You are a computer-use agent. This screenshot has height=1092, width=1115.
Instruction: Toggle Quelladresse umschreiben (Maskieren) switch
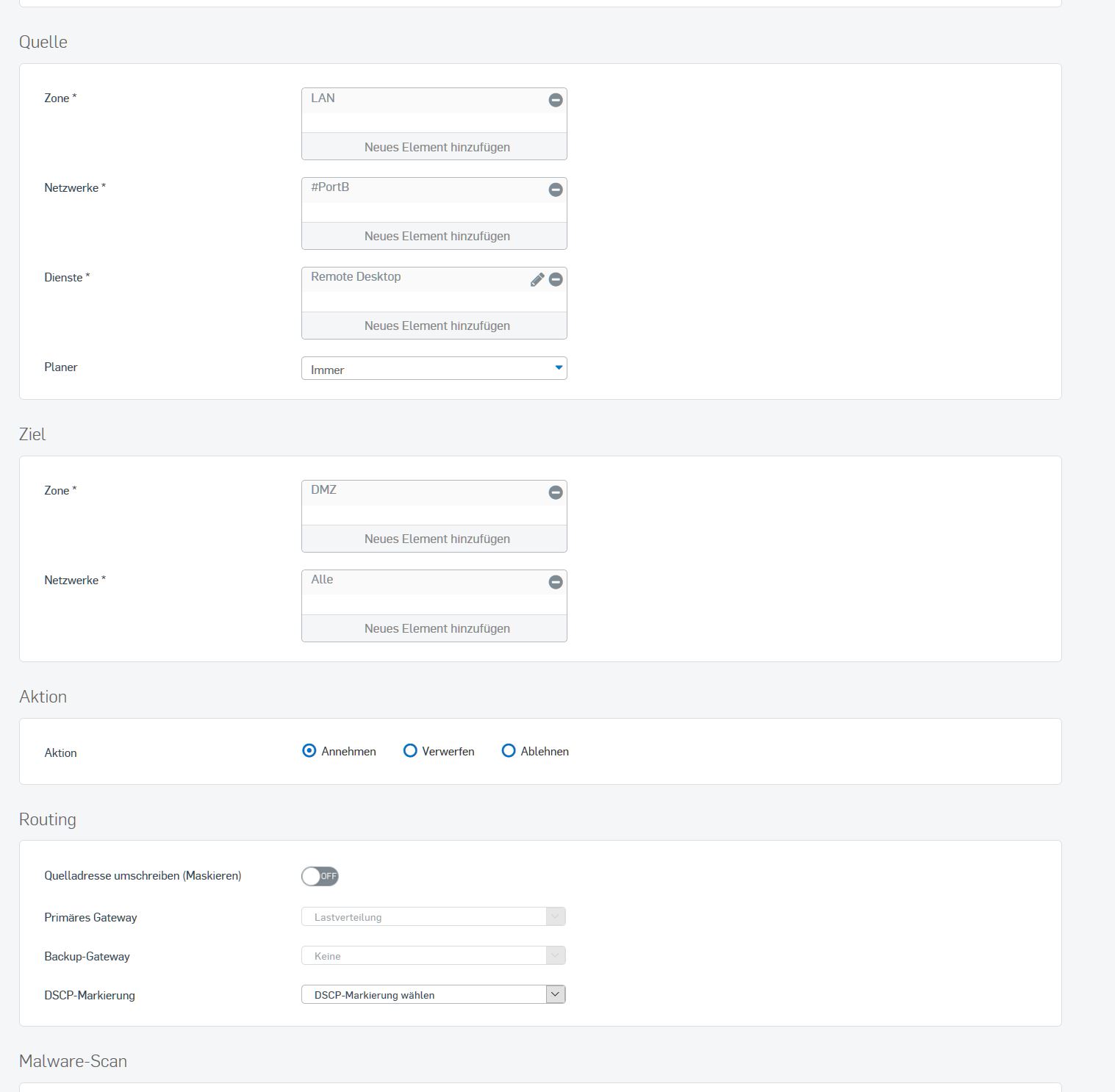click(320, 876)
